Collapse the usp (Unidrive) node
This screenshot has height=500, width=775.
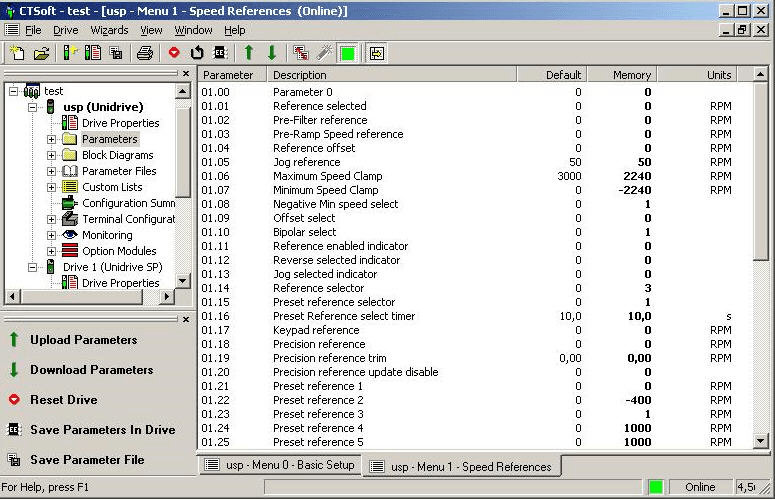[33, 107]
